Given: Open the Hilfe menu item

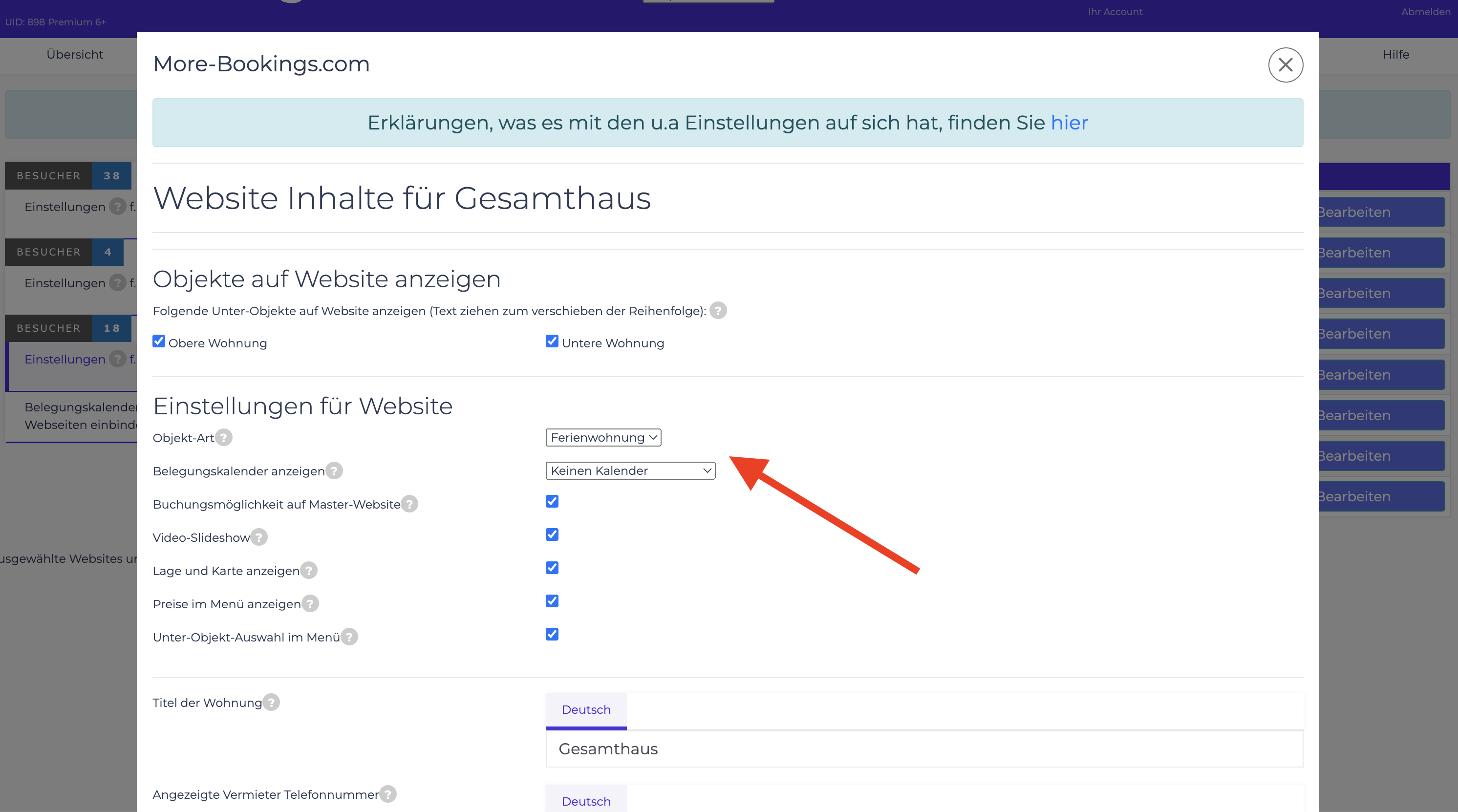Looking at the screenshot, I should coord(1396,54).
